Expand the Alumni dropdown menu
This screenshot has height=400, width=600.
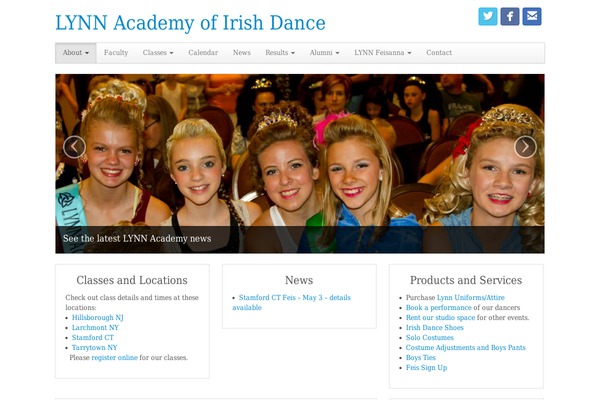point(324,53)
